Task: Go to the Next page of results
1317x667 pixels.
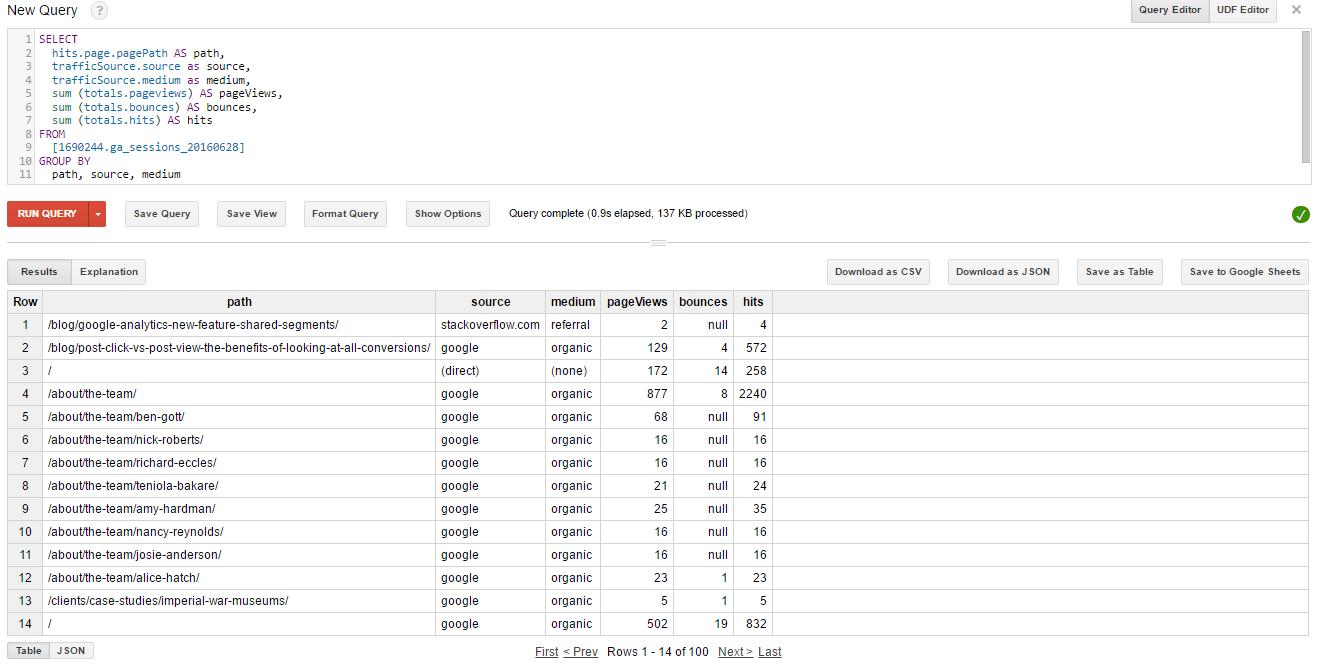Action: (734, 651)
